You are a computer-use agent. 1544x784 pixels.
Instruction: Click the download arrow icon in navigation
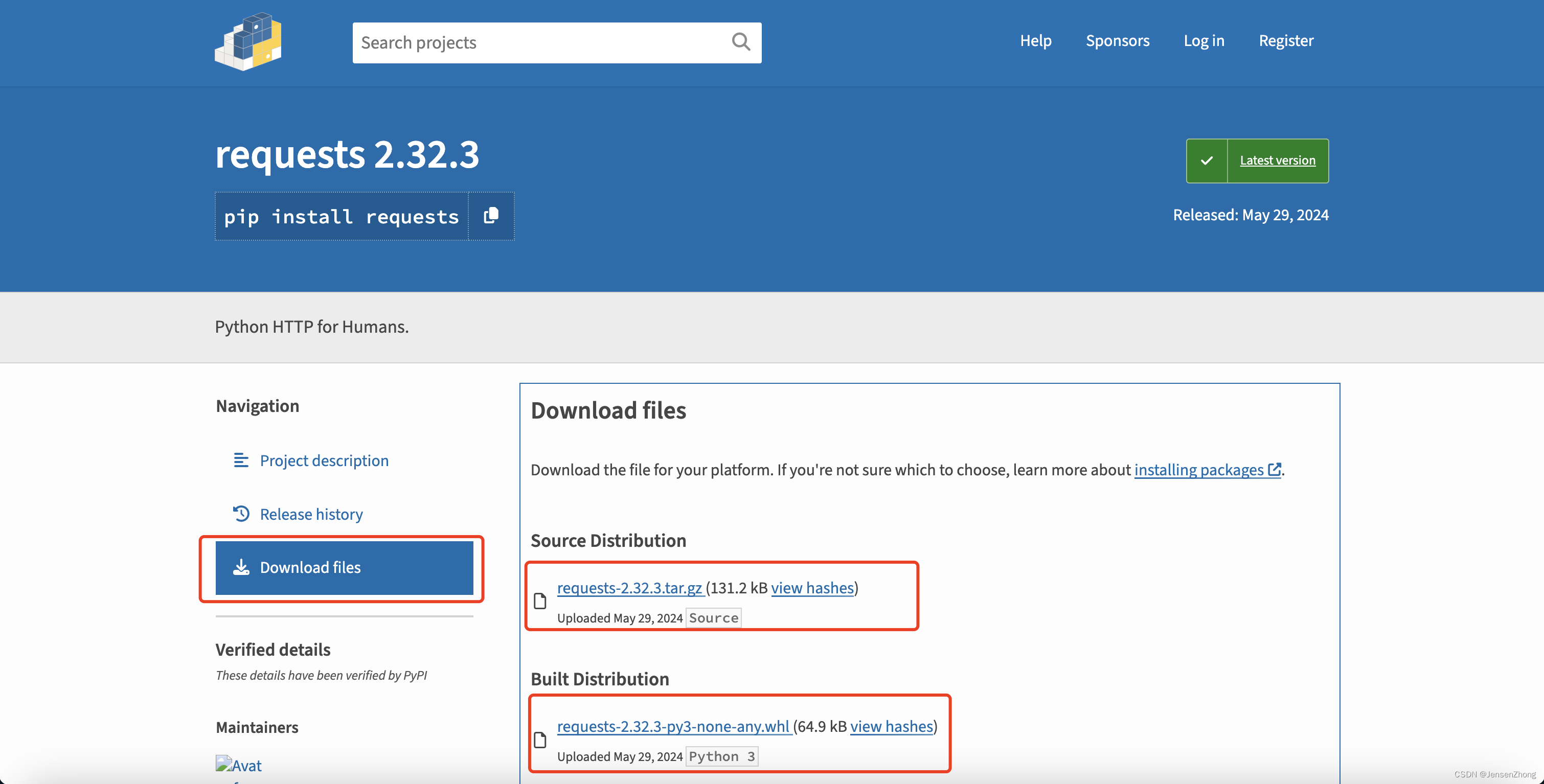(241, 567)
